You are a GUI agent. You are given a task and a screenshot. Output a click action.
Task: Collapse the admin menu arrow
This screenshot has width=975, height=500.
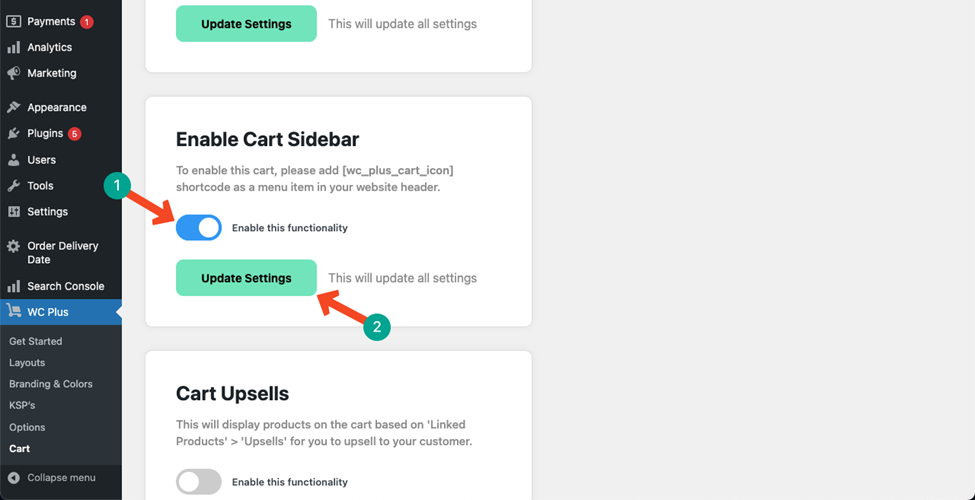coord(13,478)
